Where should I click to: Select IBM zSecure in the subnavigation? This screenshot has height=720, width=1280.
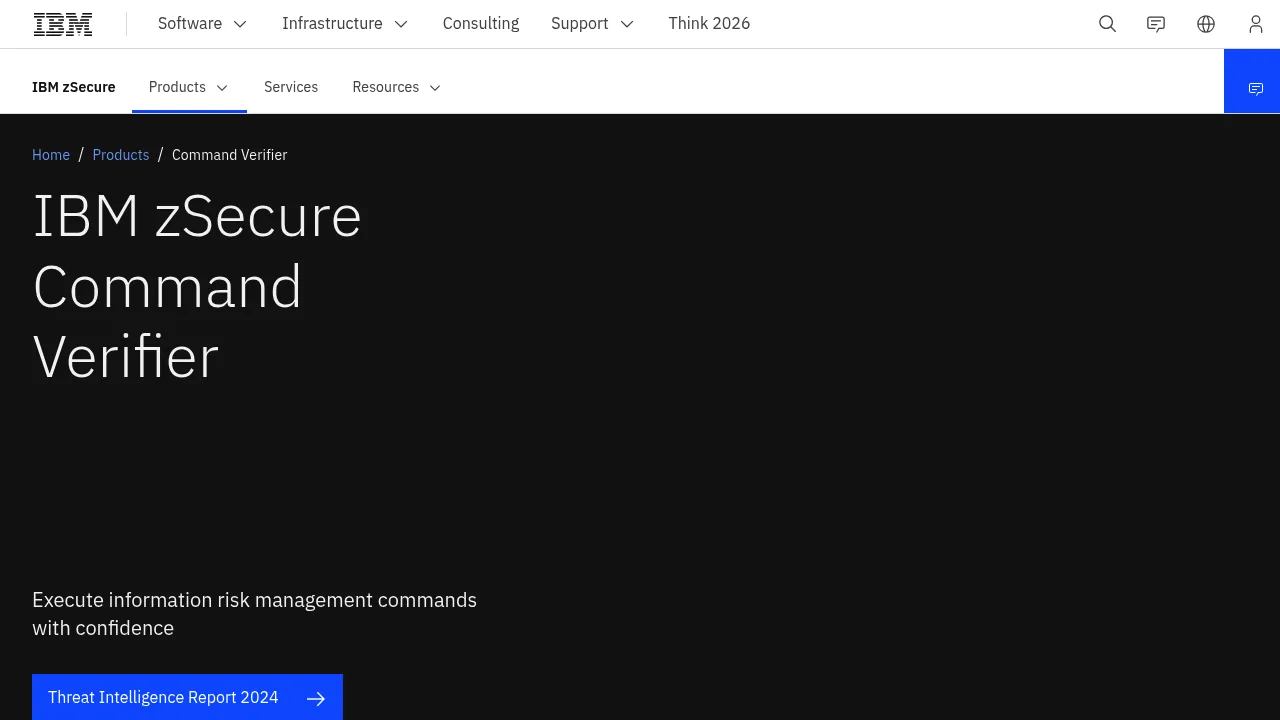(x=74, y=87)
